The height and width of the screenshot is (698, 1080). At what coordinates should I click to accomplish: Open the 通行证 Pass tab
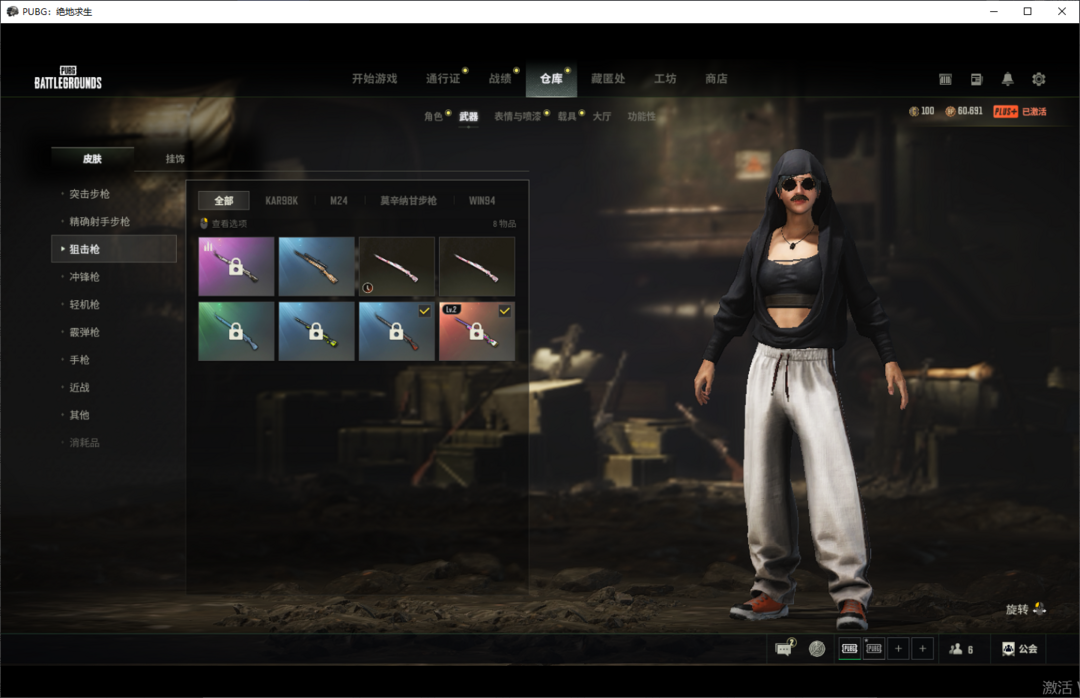443,79
